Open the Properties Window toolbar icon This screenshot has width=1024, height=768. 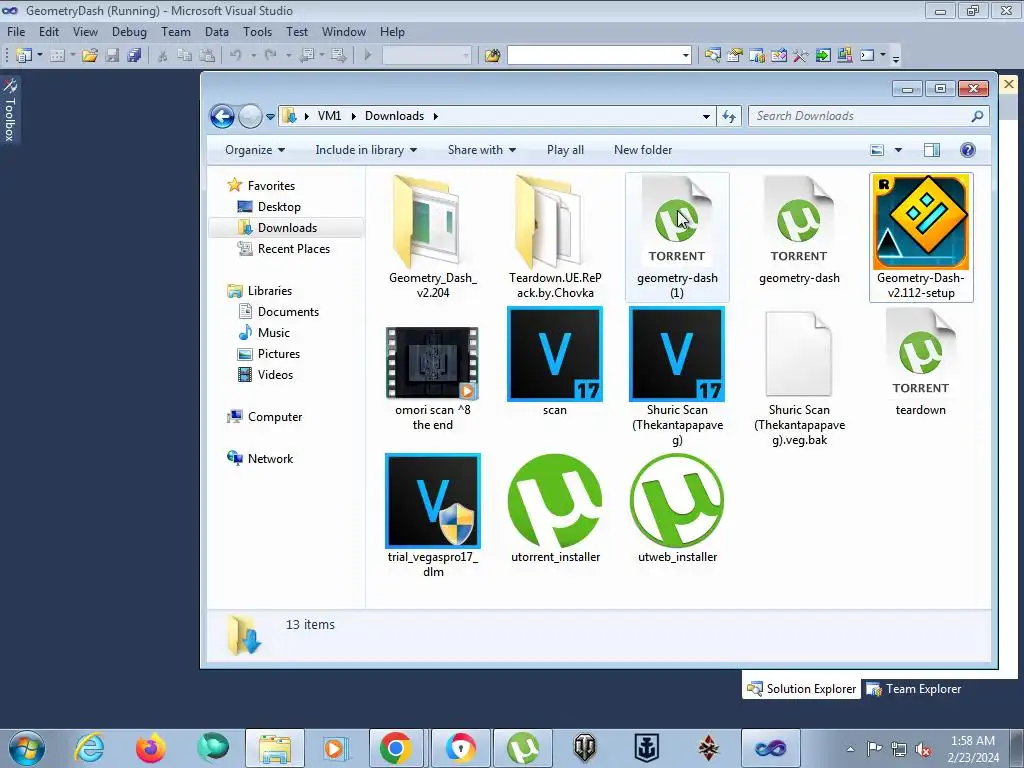tap(735, 56)
